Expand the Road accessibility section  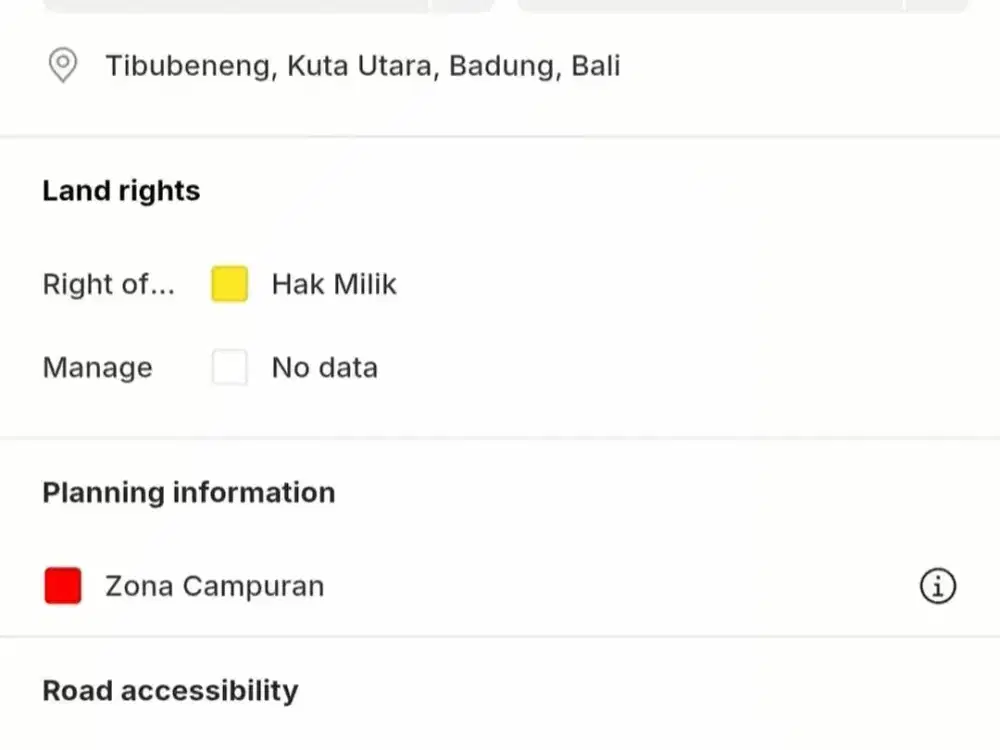pos(170,690)
